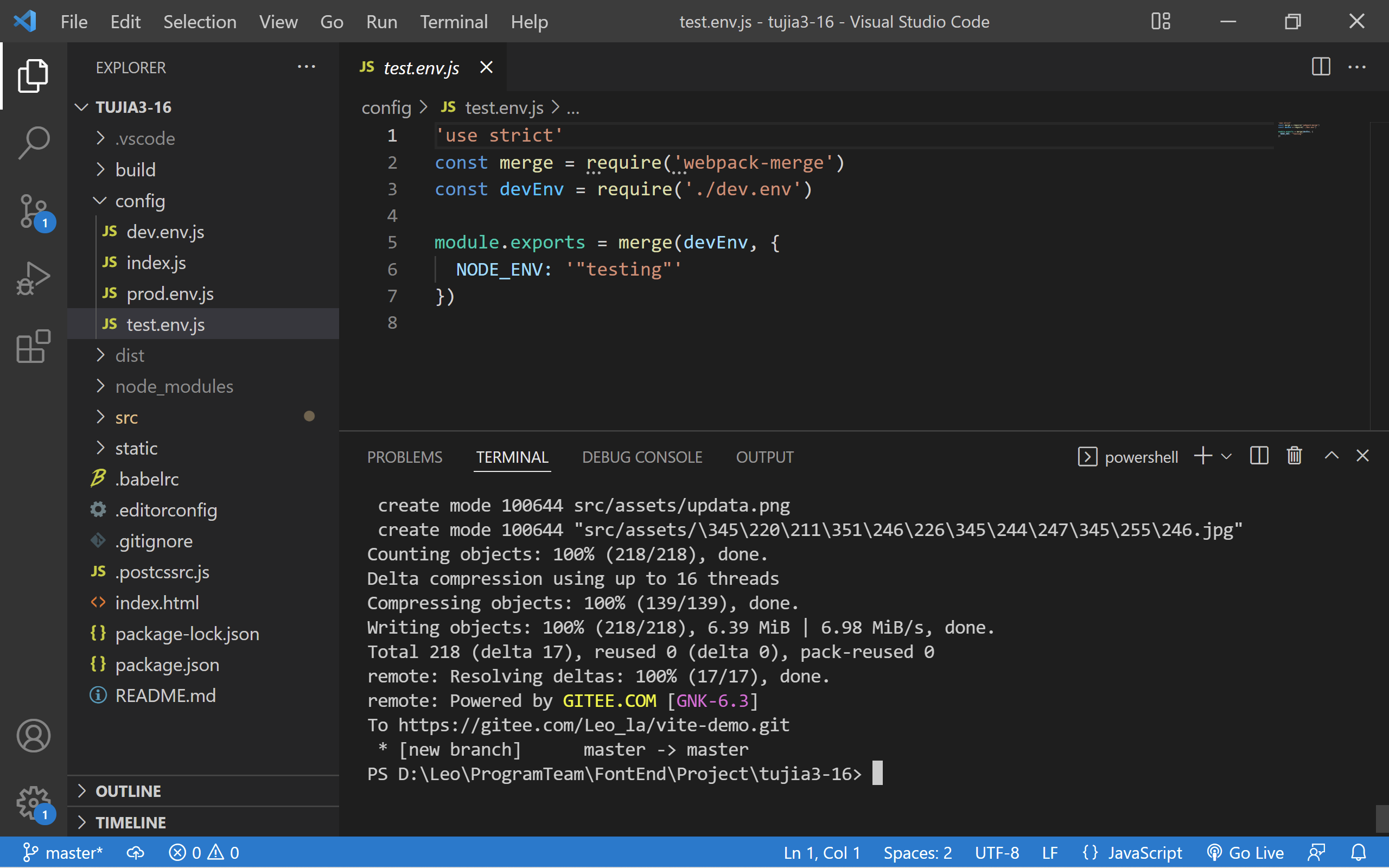Split the editor to the right

[x=1321, y=67]
